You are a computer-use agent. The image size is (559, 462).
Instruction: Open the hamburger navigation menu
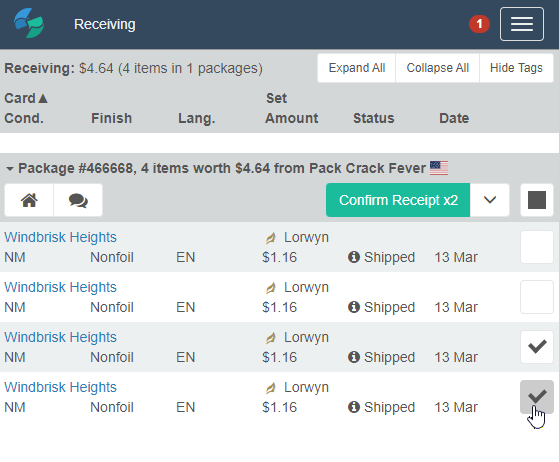pyautogui.click(x=522, y=24)
